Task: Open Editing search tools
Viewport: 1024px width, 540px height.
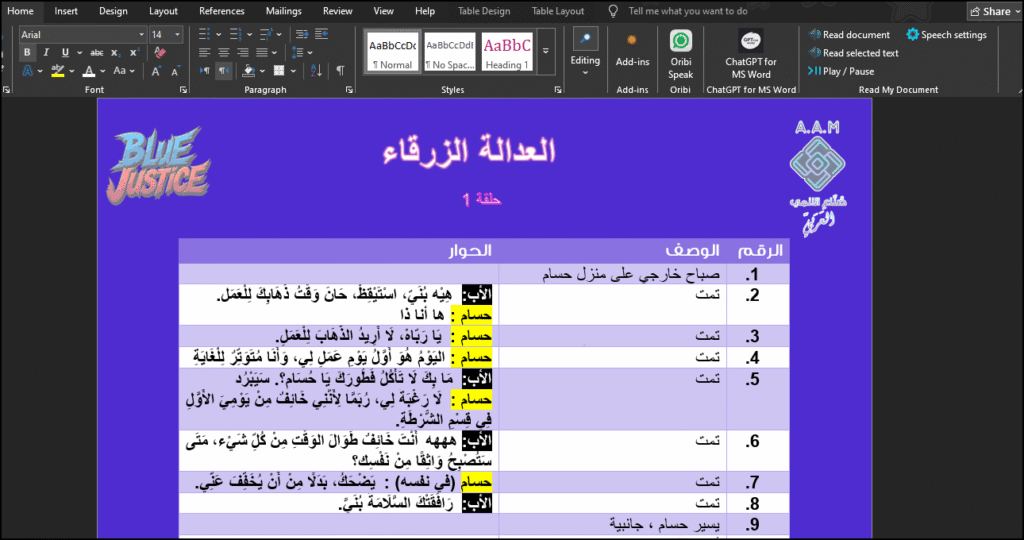Action: tap(585, 52)
